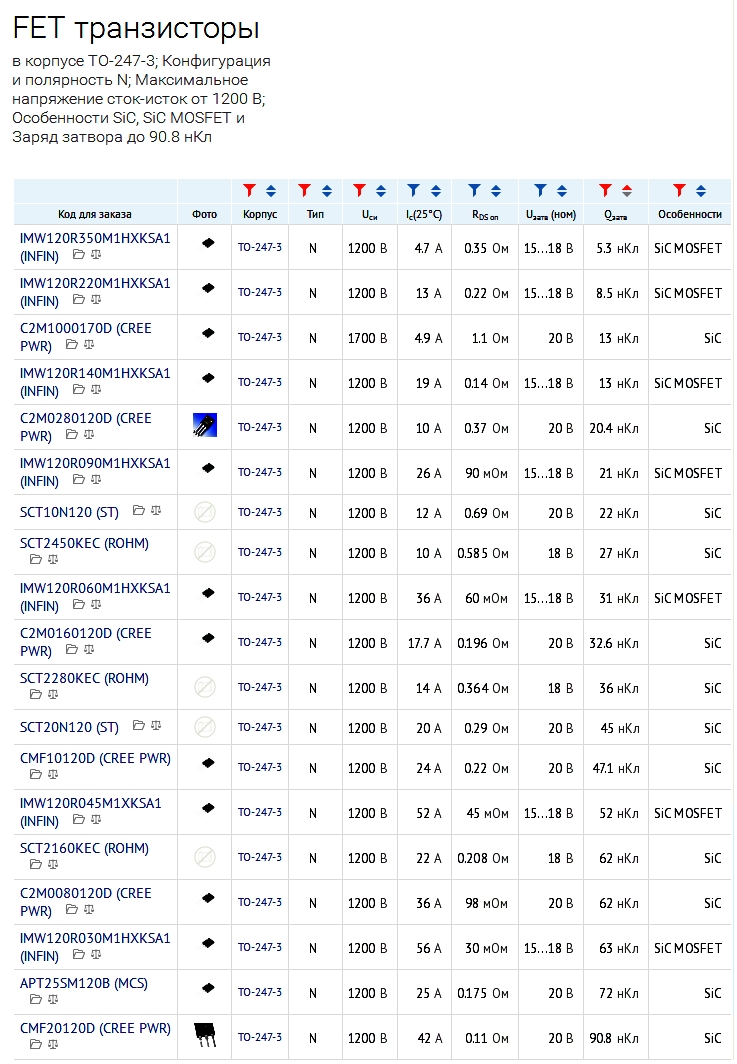
Task: Open the Корпус column filter funnel
Action: pos(249,190)
